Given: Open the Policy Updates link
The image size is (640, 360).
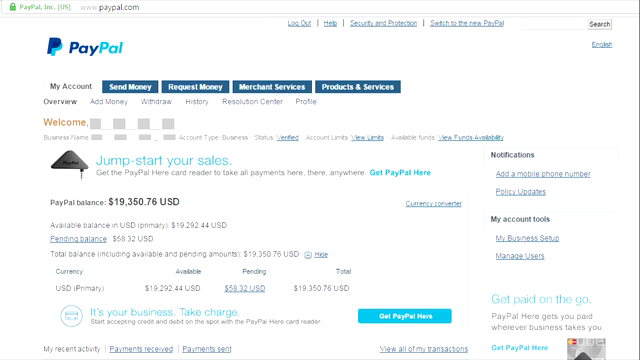Looking at the screenshot, I should (x=520, y=192).
